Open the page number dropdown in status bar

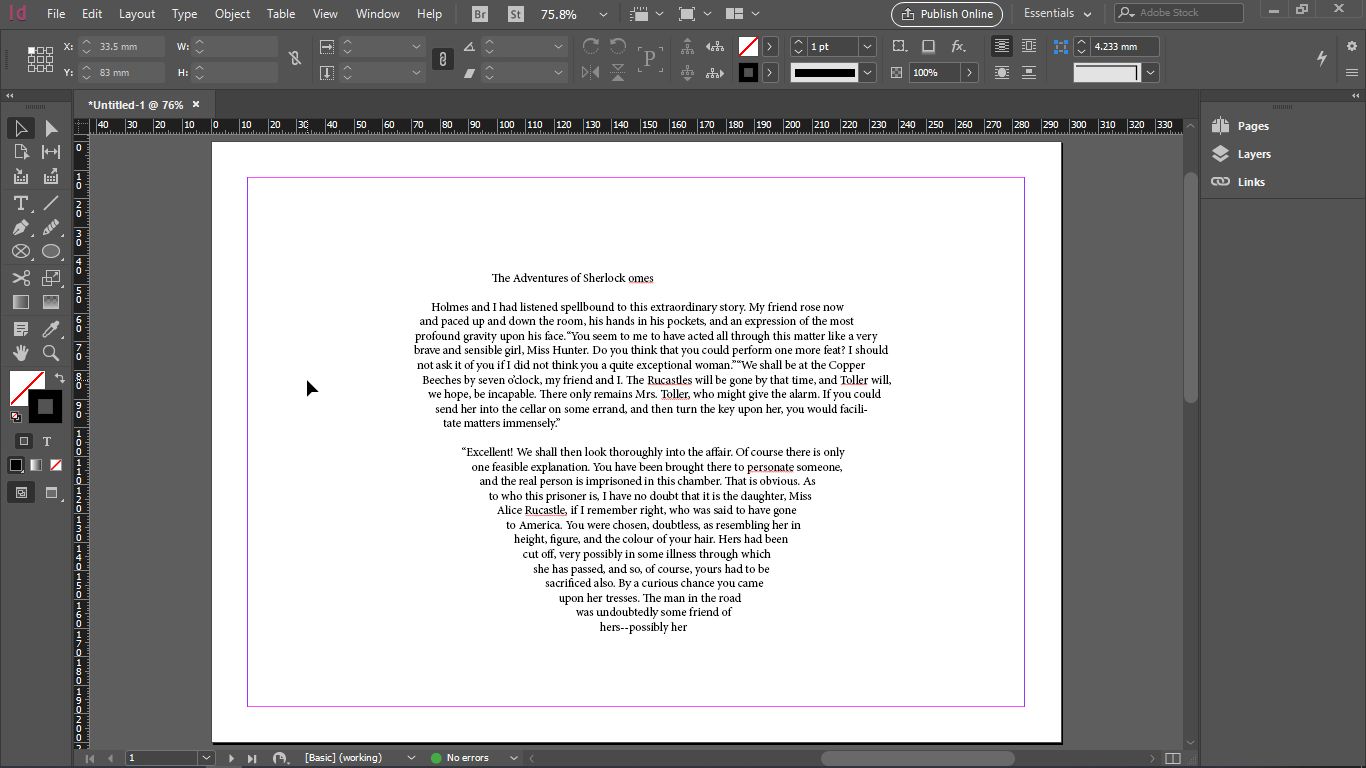click(x=206, y=758)
